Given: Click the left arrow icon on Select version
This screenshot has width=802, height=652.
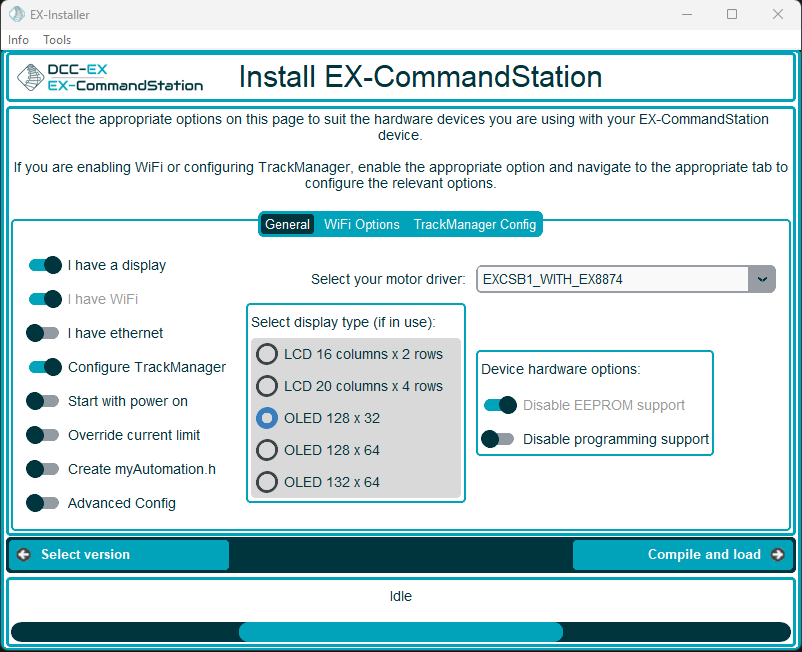Looking at the screenshot, I should point(24,554).
